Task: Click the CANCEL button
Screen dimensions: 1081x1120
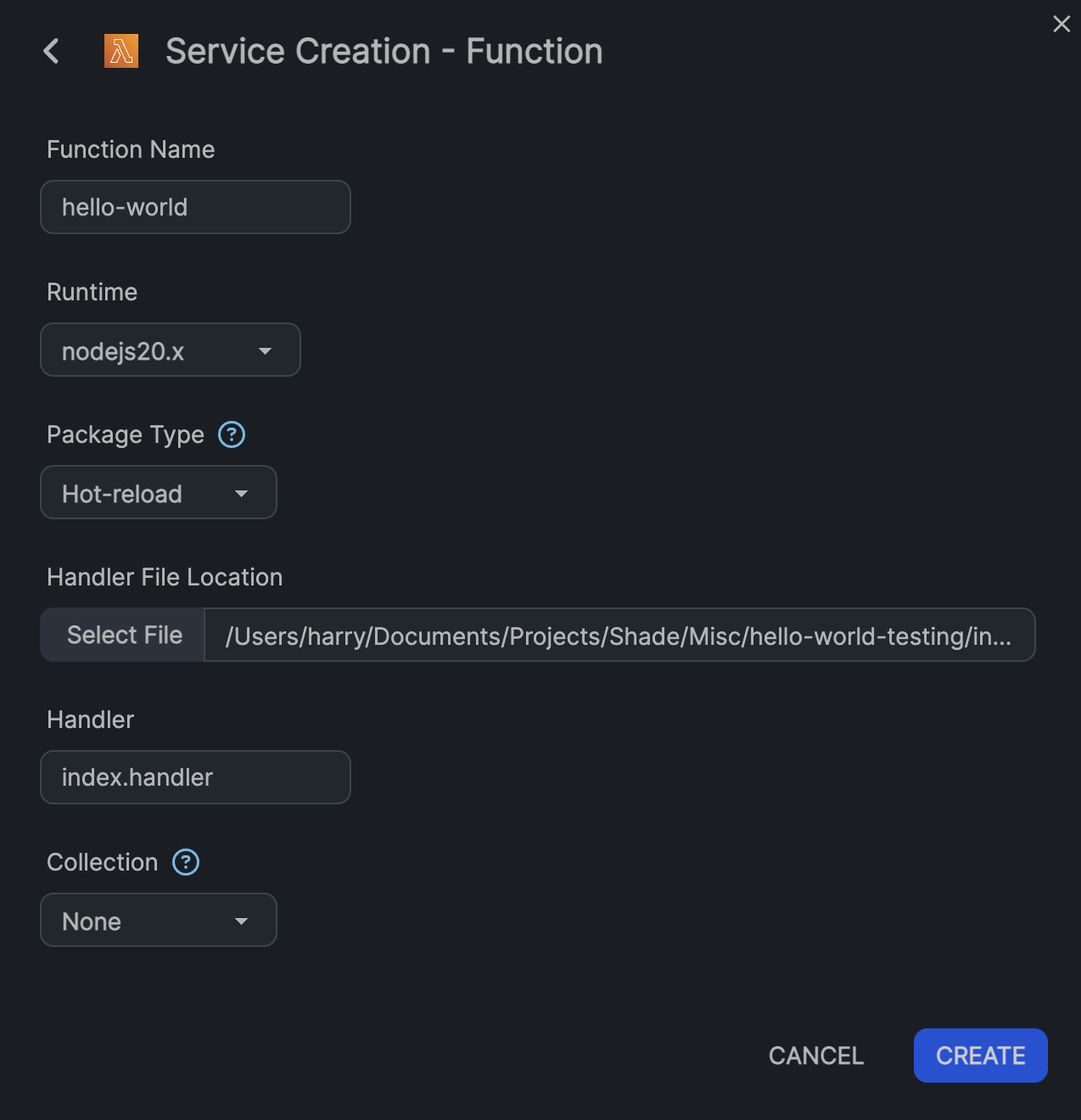Action: (815, 1056)
